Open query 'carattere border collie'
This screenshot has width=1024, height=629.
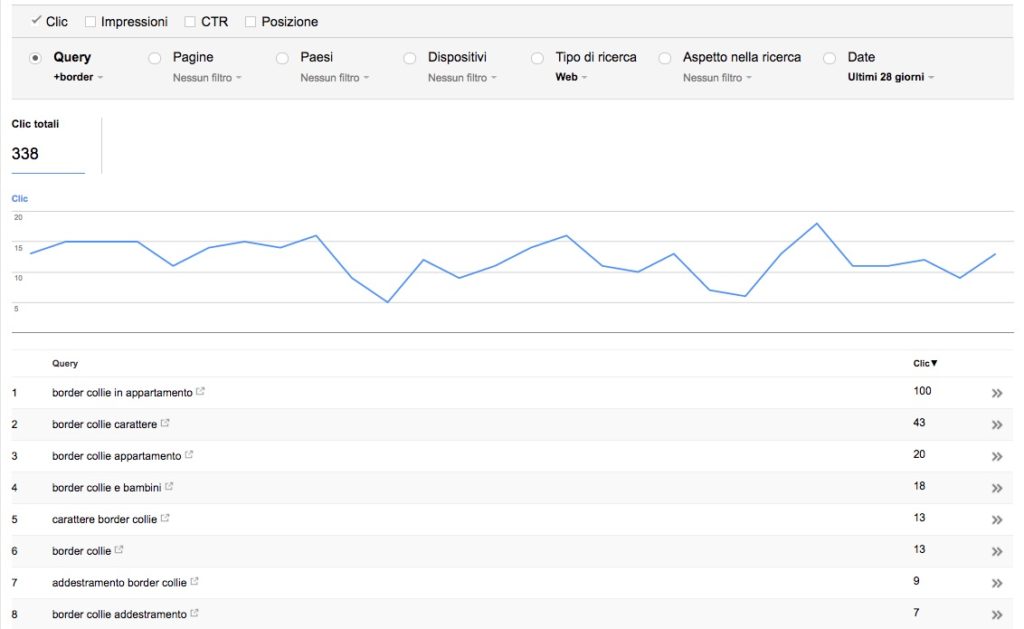point(104,519)
